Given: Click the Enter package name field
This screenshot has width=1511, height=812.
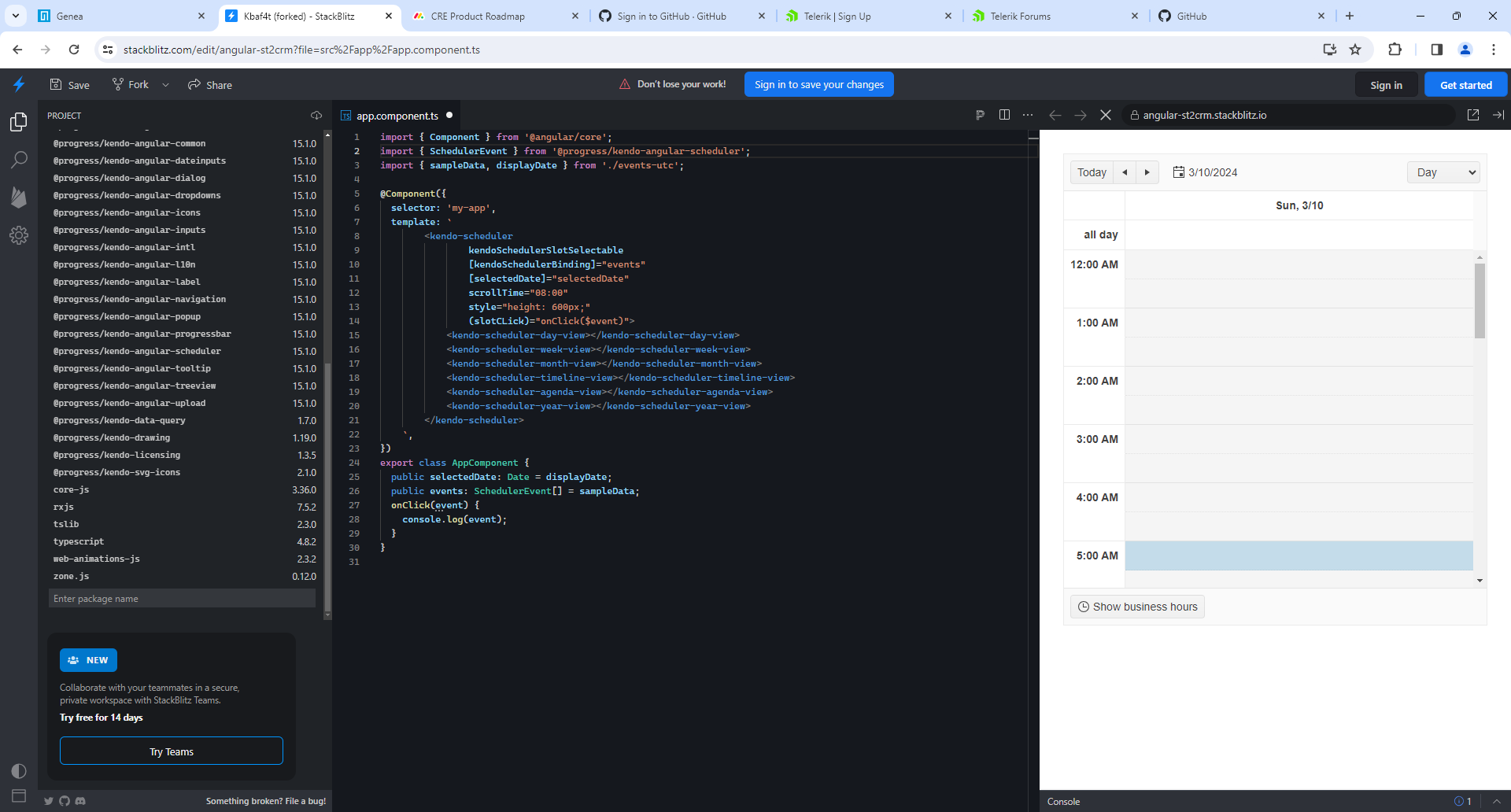Looking at the screenshot, I should [182, 599].
